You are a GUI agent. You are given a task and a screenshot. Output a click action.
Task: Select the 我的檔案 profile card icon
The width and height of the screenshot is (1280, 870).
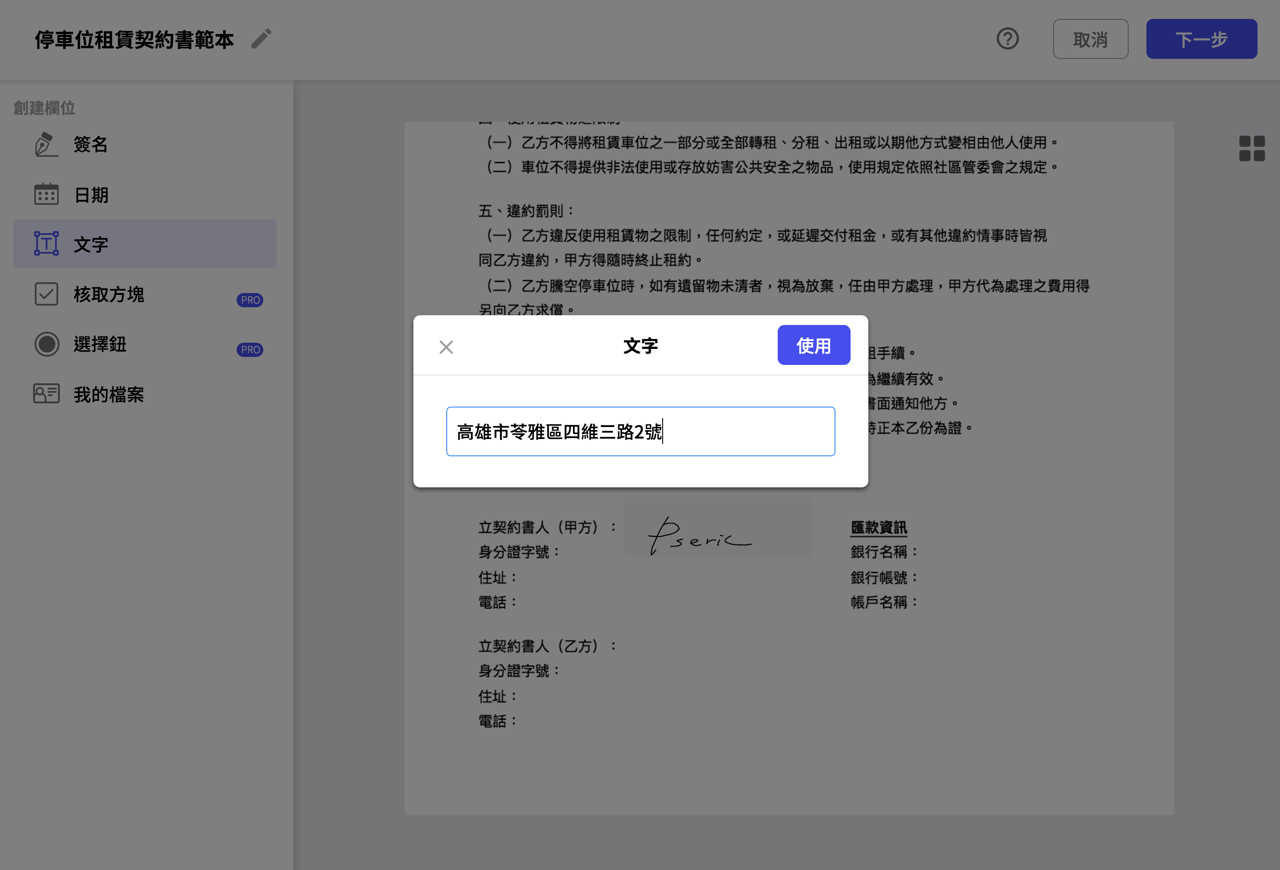[x=46, y=394]
